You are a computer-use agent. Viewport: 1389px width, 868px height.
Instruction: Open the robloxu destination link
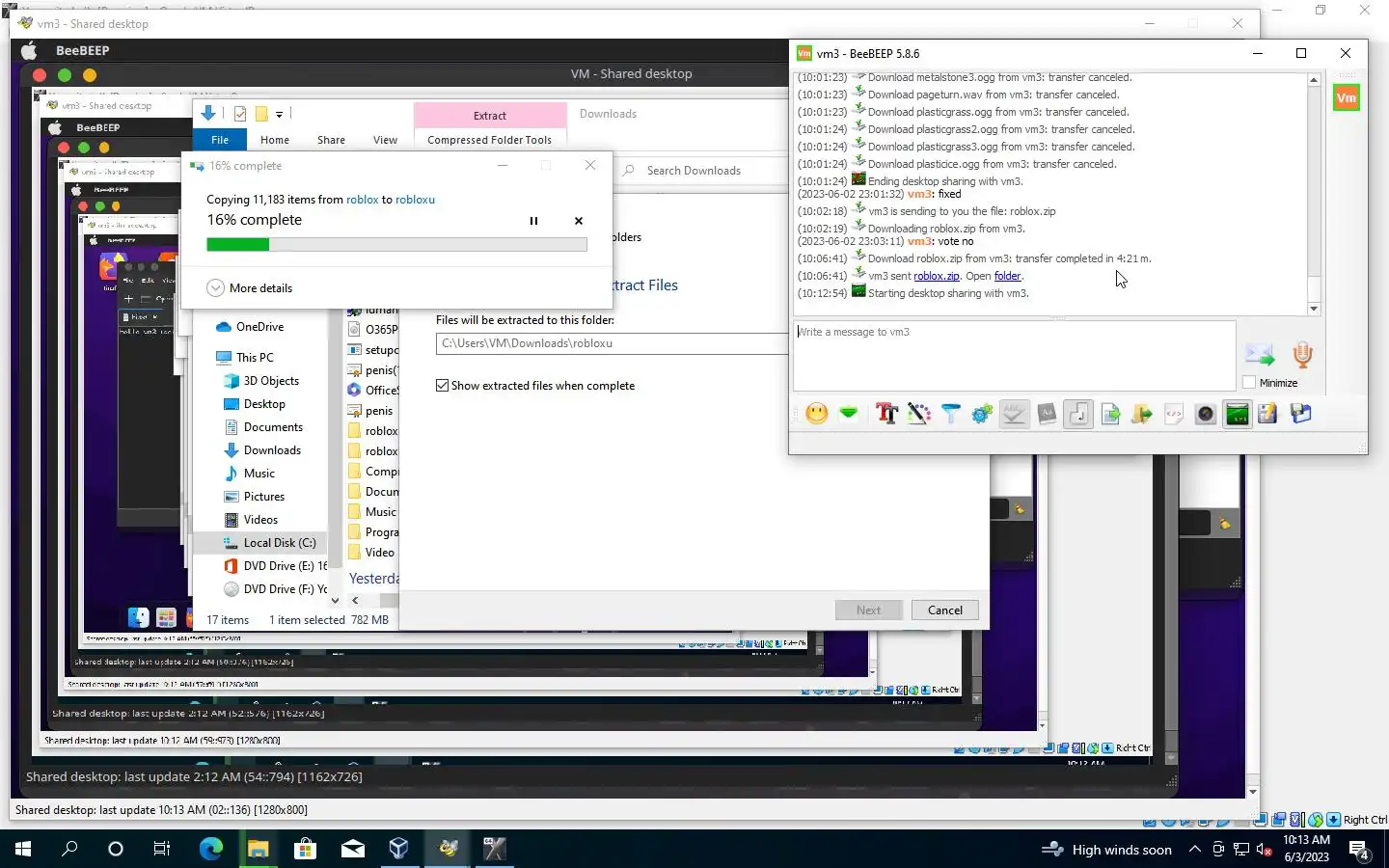[x=415, y=200]
